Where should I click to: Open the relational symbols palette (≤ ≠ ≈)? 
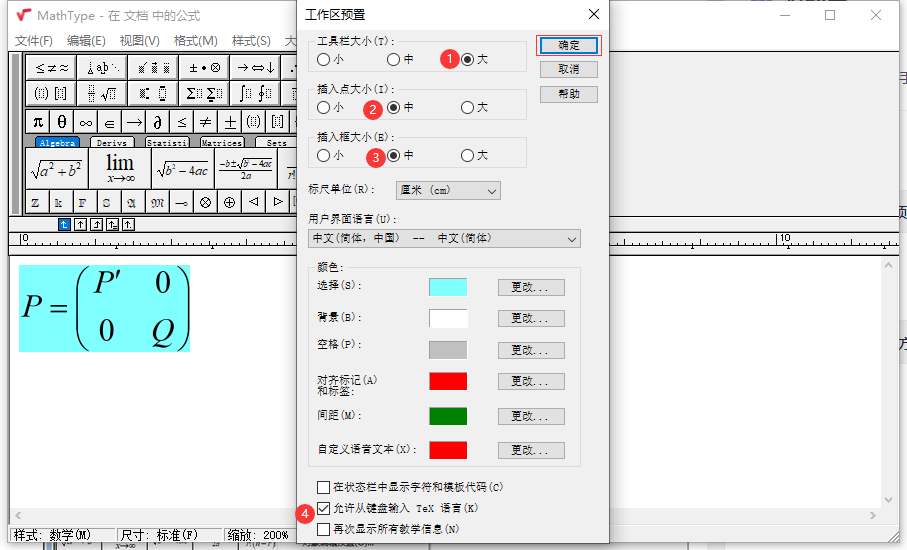click(51, 68)
